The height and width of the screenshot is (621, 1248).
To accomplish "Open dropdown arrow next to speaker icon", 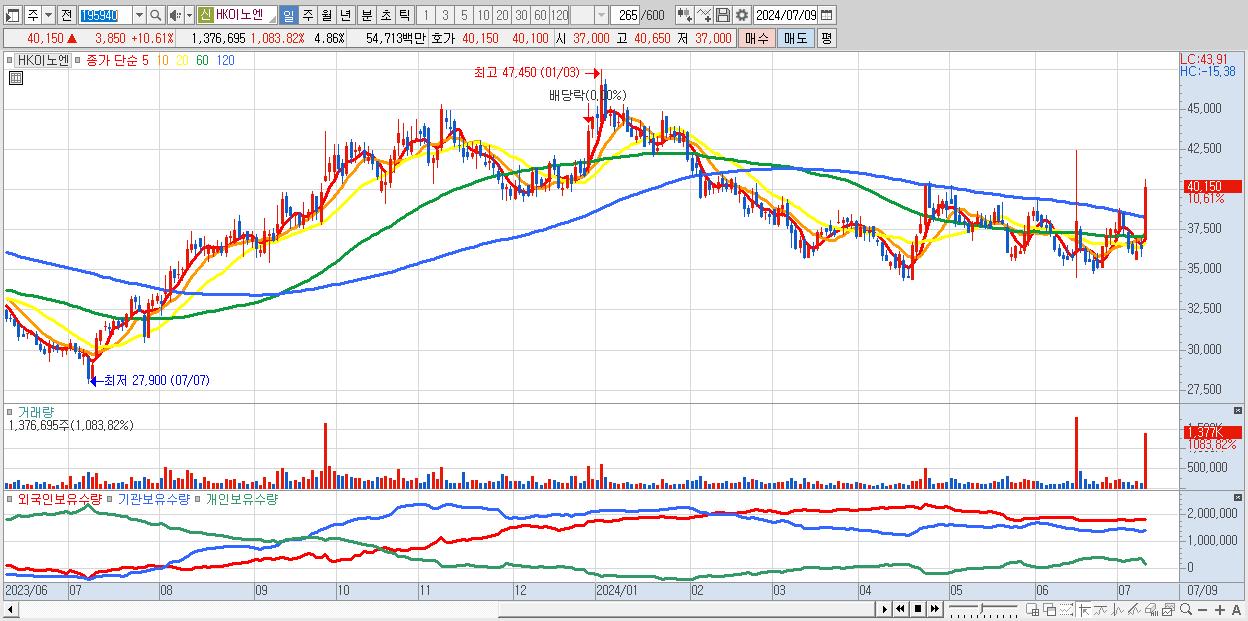I will pyautogui.click(x=189, y=15).
